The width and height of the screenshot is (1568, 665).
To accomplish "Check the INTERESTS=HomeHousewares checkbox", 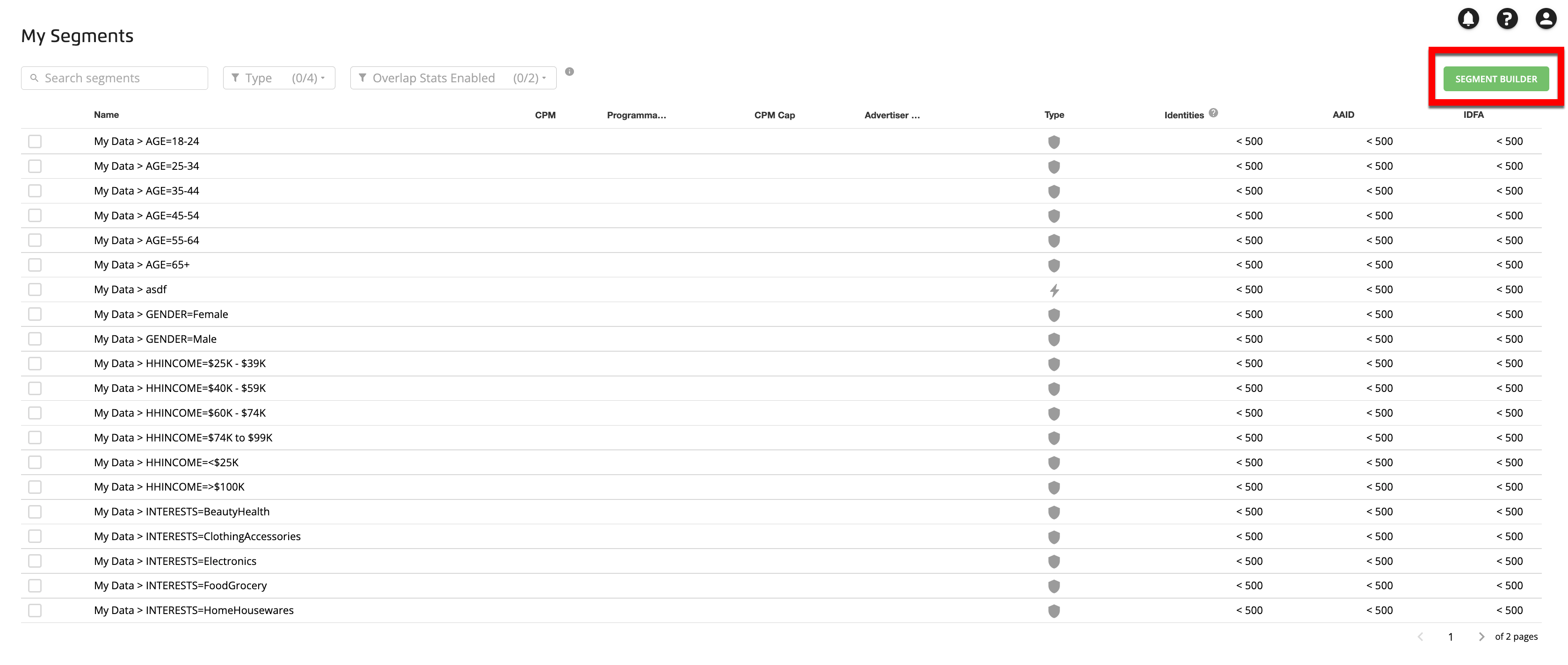I will coord(35,610).
